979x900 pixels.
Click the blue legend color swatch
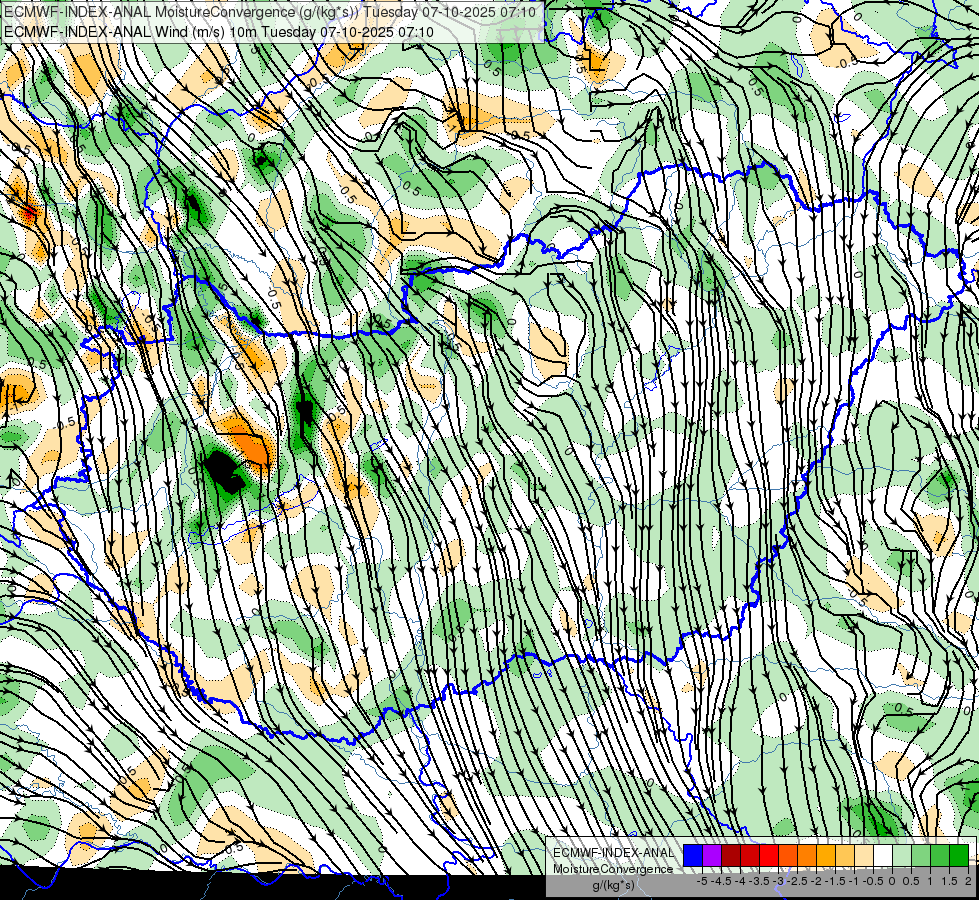tap(693, 855)
